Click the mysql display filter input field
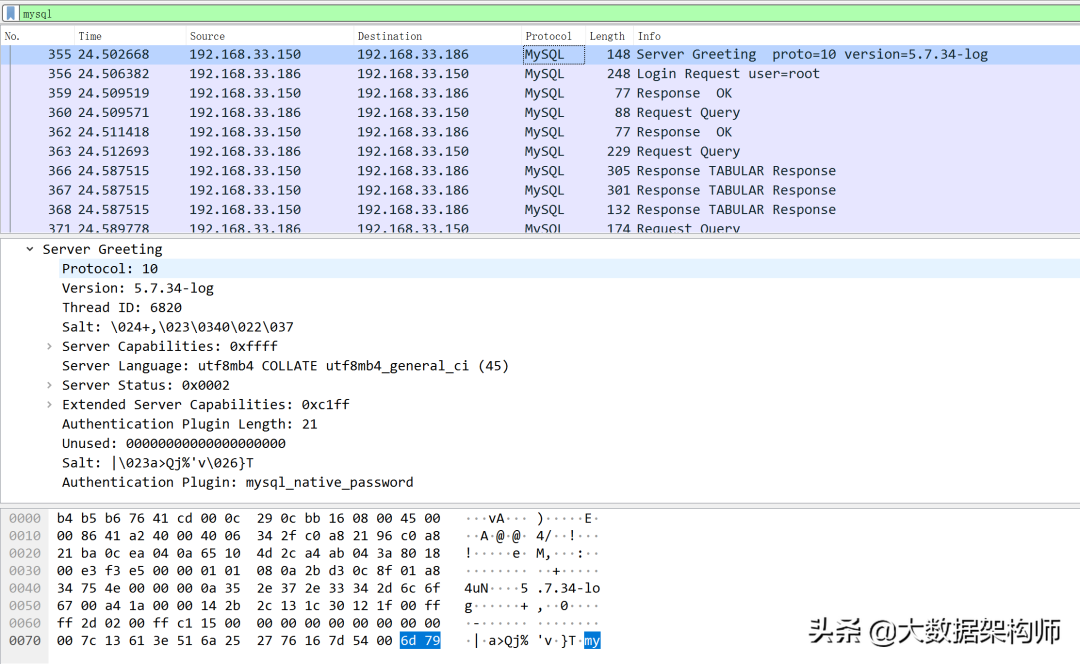Viewport: 1080px width, 664px height. [549, 14]
